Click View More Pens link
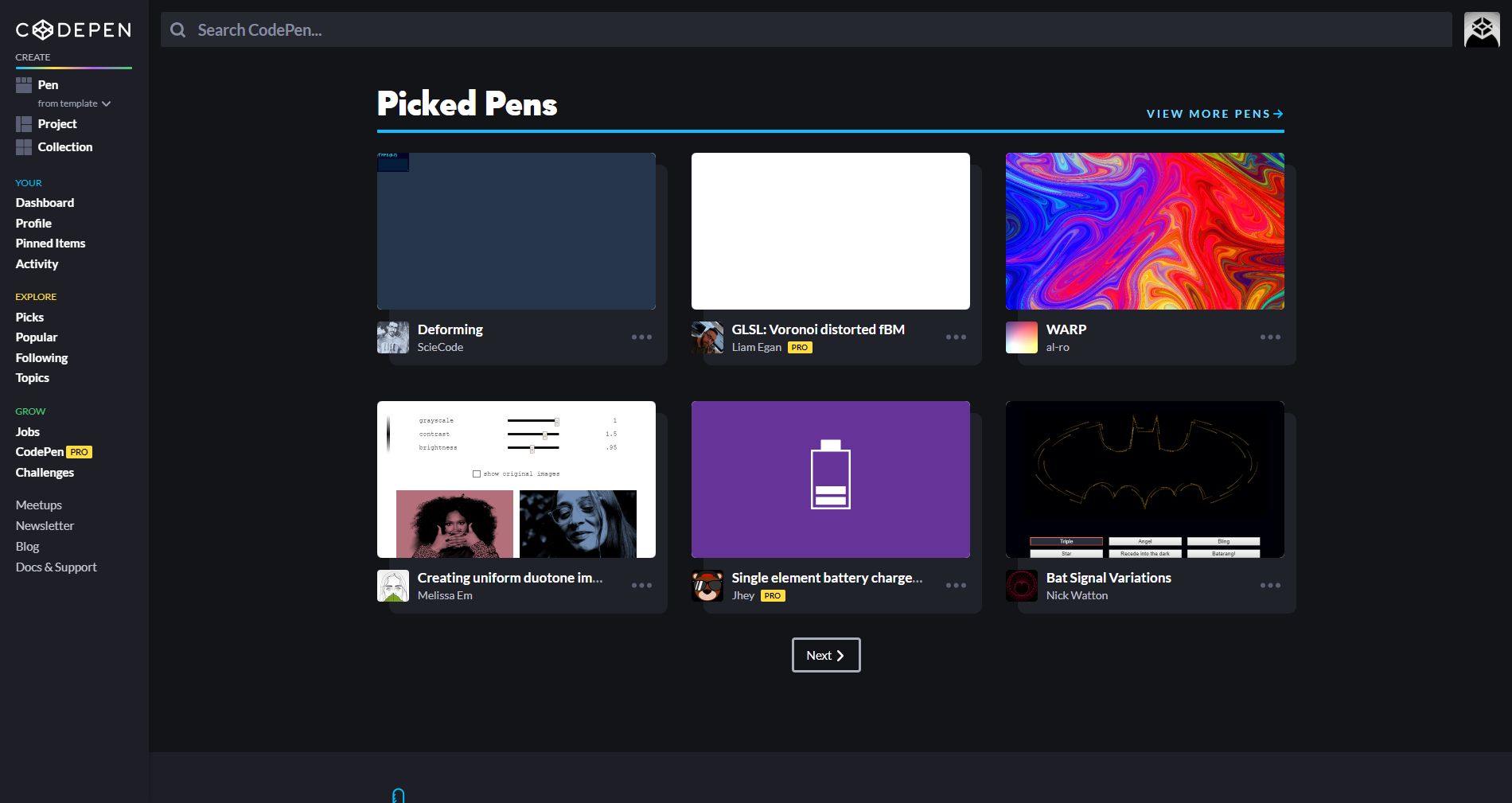This screenshot has width=1512, height=803. 1214,114
